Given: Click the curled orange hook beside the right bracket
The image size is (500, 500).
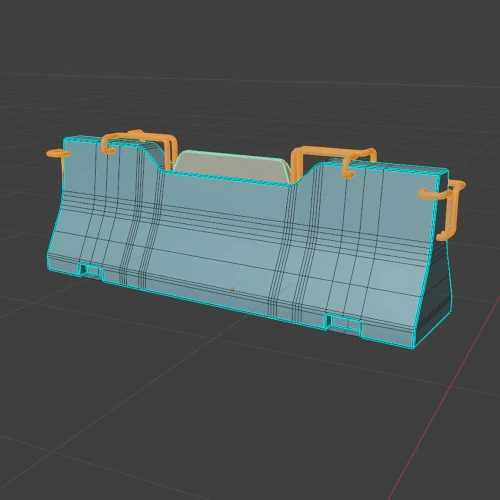Looking at the screenshot, I should (348, 169).
